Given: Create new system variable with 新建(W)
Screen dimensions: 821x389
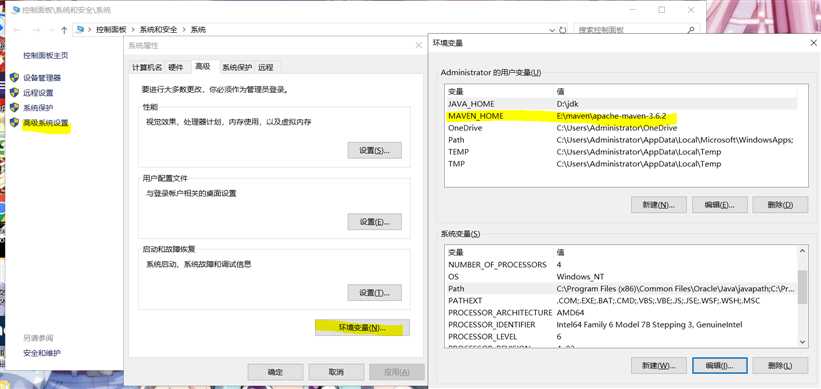Looking at the screenshot, I should (x=659, y=365).
